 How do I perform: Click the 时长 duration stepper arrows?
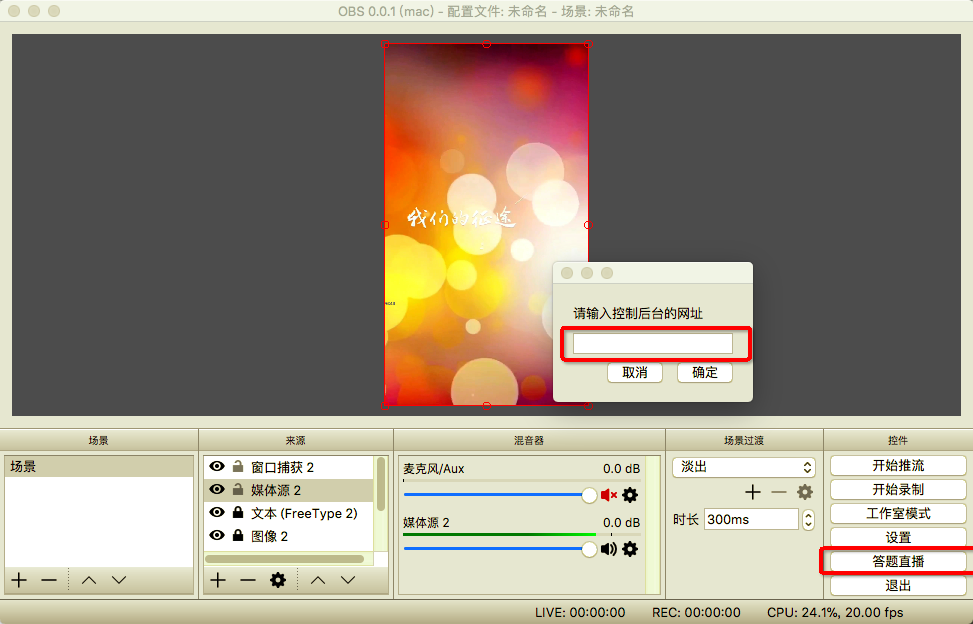pos(809,520)
